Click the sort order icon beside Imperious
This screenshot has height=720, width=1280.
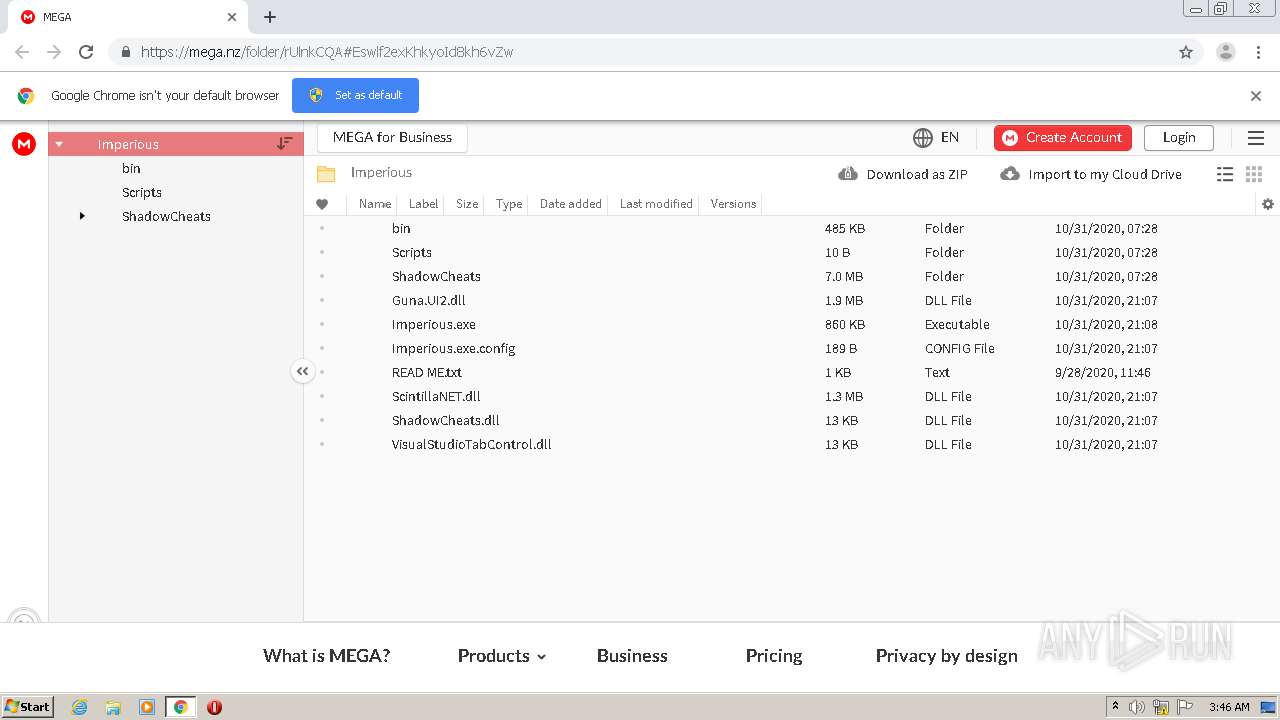click(x=285, y=144)
